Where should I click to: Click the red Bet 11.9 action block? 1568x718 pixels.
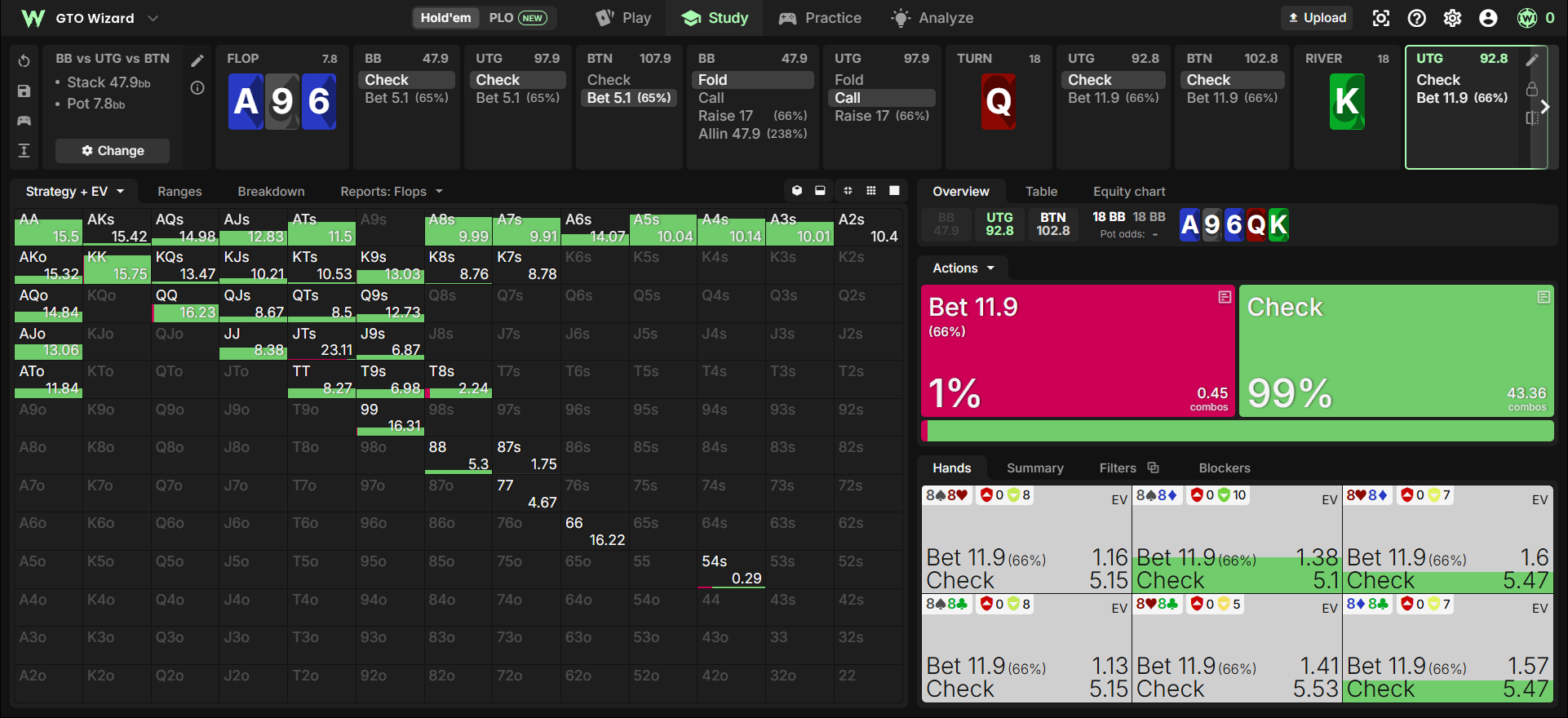pos(1078,351)
